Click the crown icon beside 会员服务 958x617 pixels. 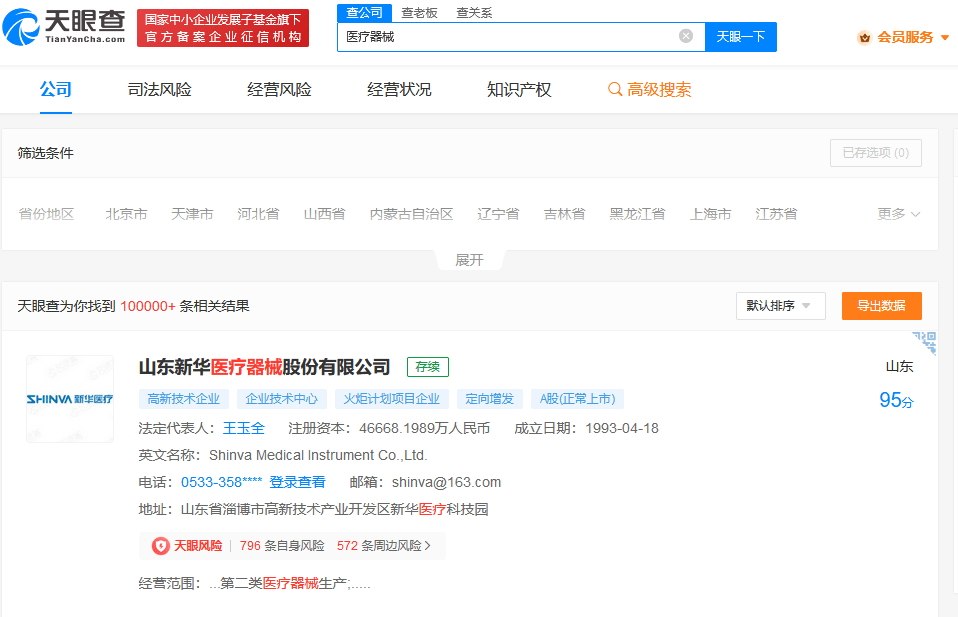[862, 37]
